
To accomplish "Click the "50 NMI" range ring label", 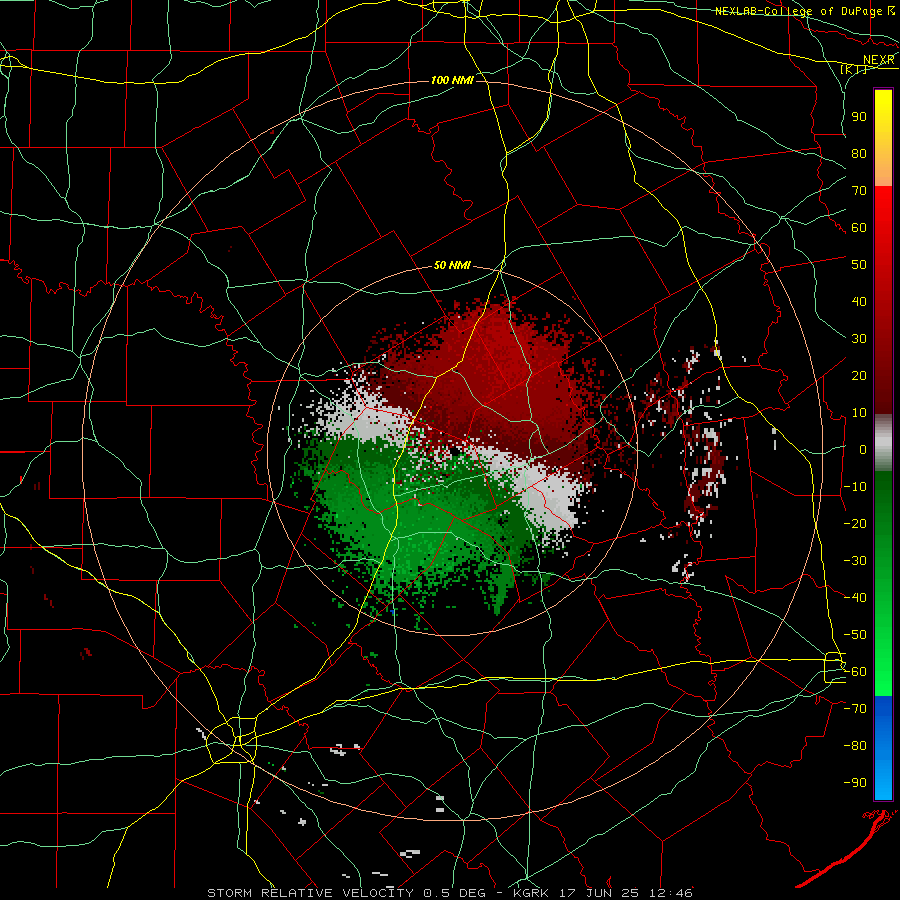I will [x=452, y=265].
